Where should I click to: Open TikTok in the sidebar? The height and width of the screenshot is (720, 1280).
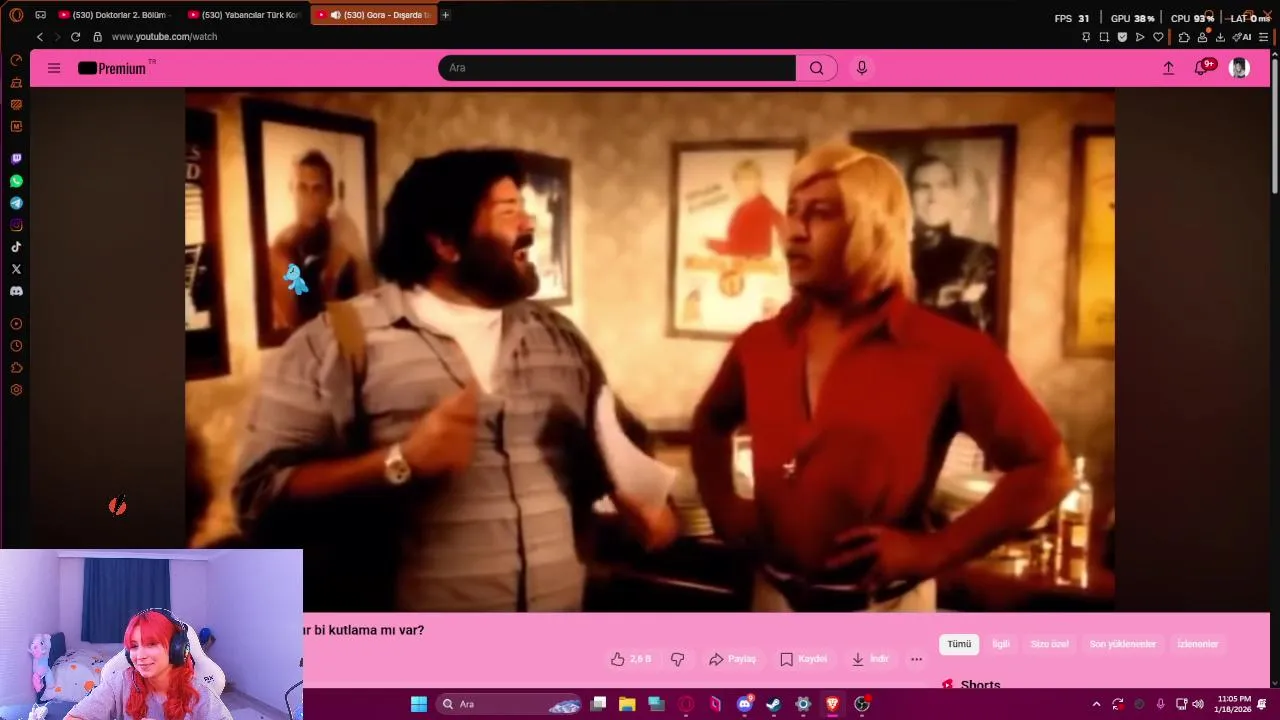16,247
